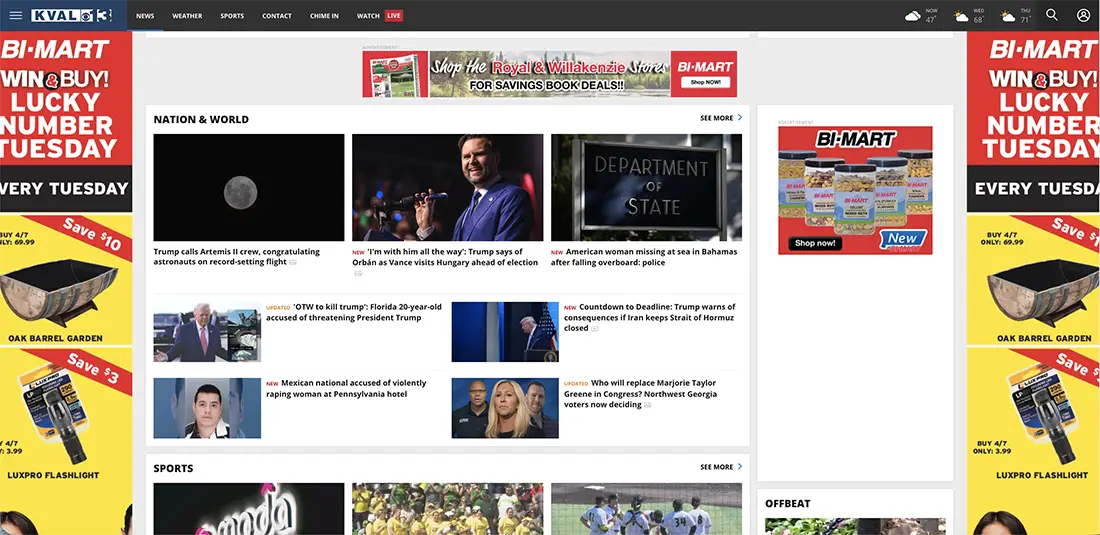
Task: Open the Chime In menu item
Action: point(324,15)
